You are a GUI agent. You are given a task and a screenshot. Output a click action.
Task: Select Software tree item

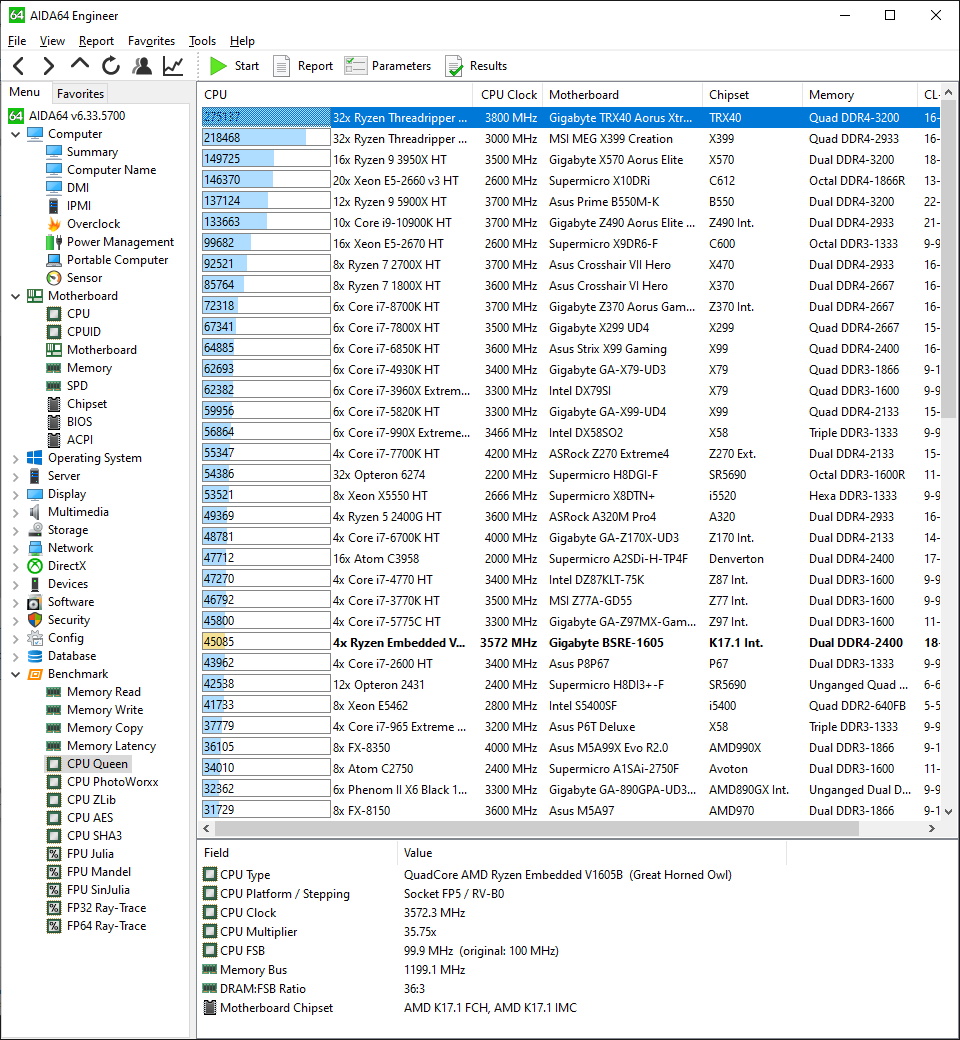[x=71, y=602]
